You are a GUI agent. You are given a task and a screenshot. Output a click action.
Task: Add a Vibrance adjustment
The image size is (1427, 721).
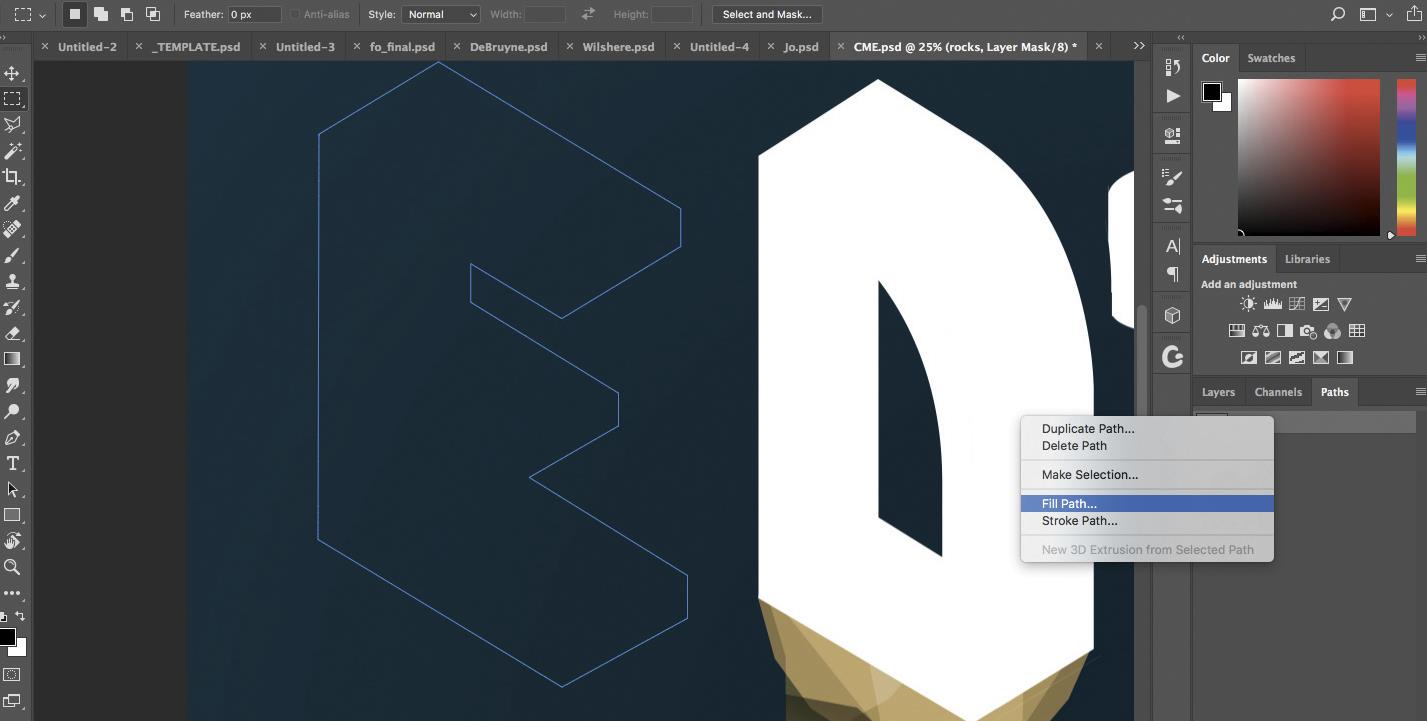point(1345,304)
